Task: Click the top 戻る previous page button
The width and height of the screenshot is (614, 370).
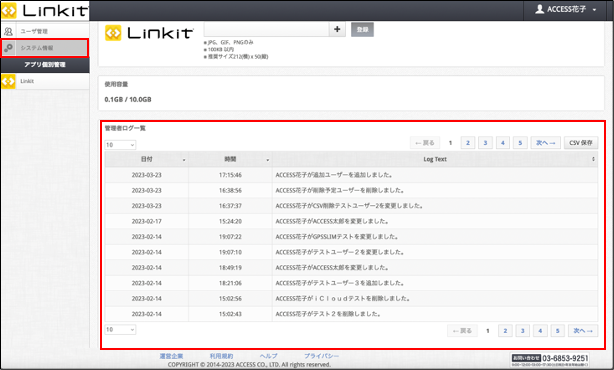Action: coord(425,143)
